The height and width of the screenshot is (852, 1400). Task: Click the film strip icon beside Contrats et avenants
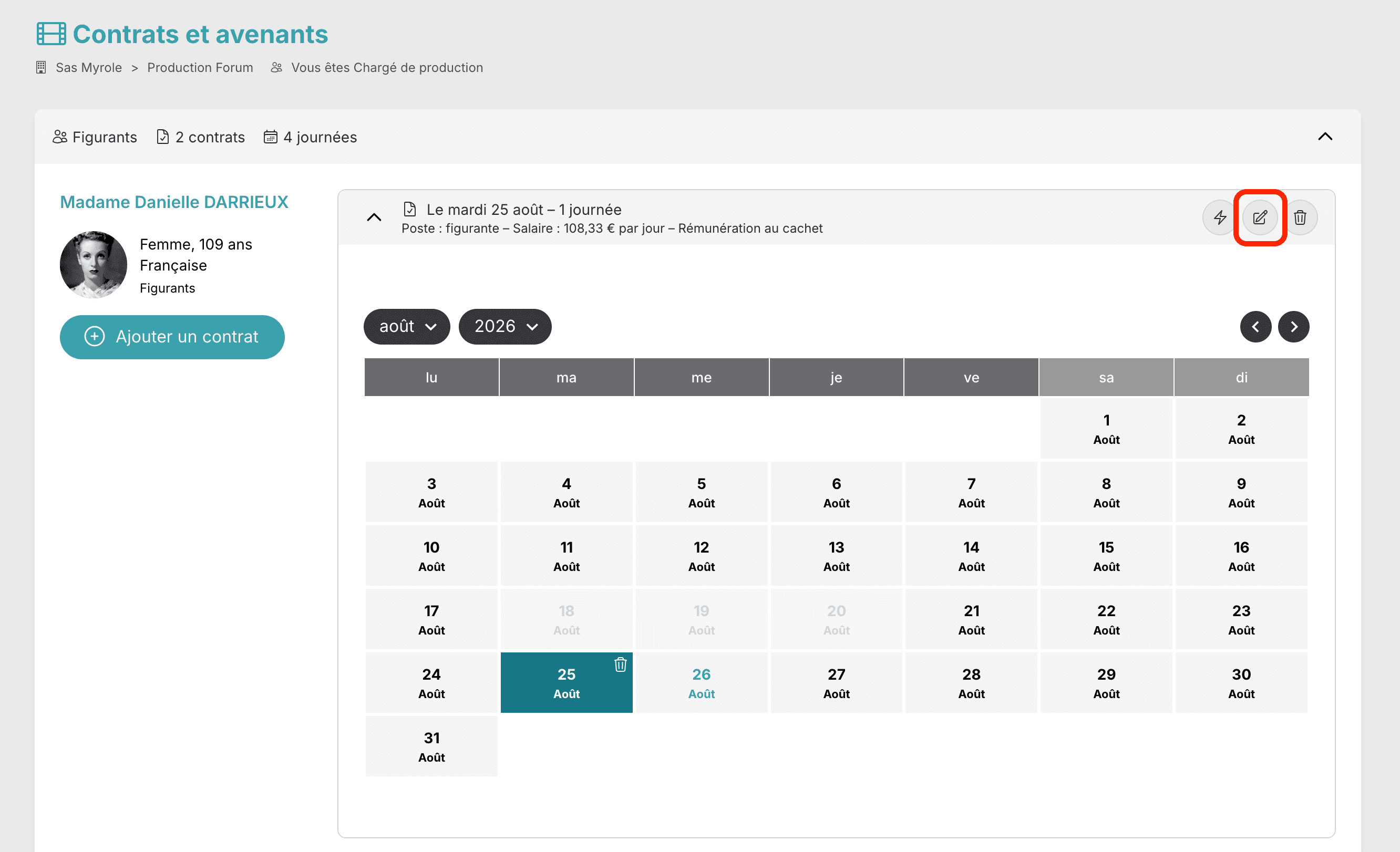51,34
